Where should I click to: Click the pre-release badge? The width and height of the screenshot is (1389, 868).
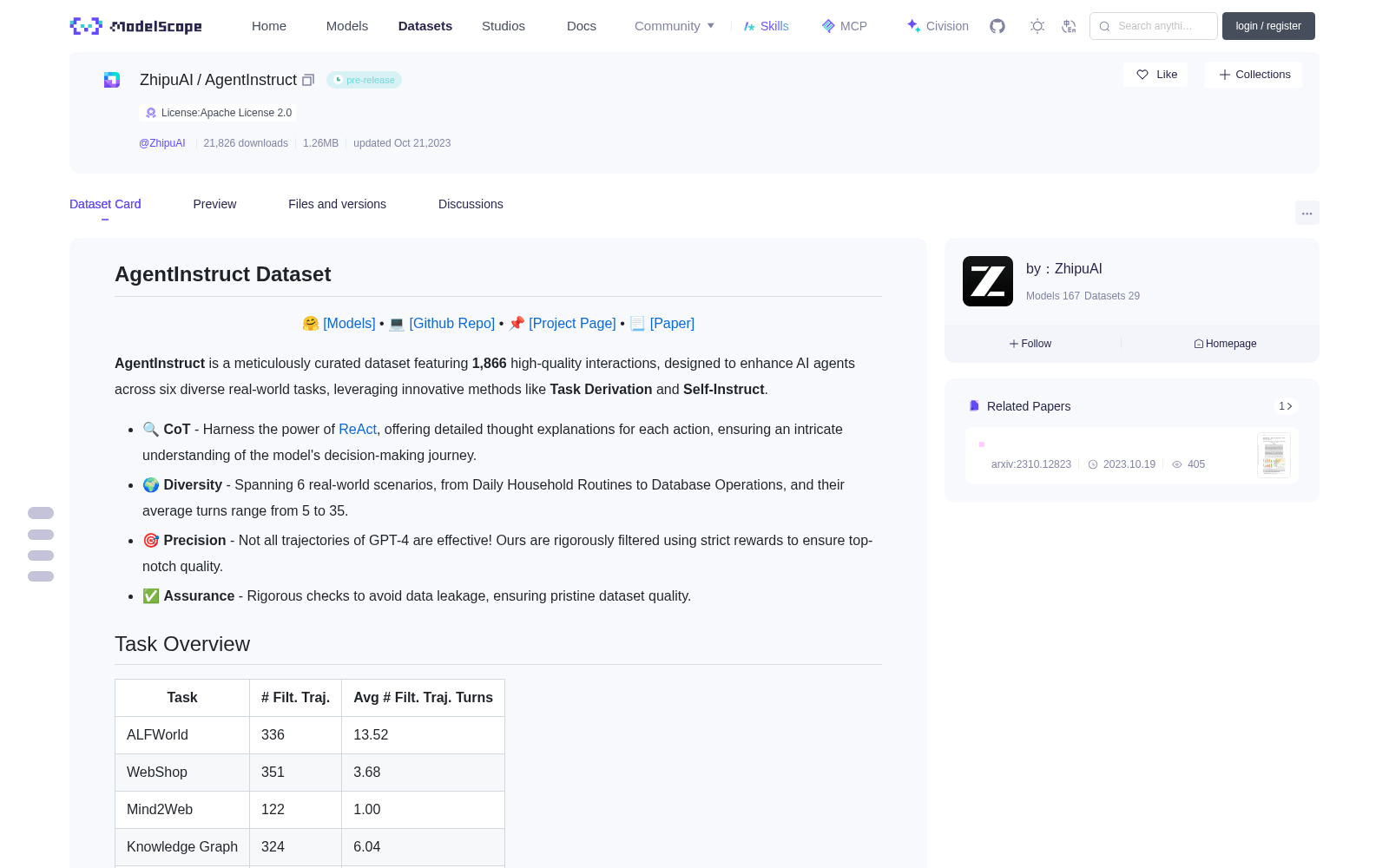[364, 80]
